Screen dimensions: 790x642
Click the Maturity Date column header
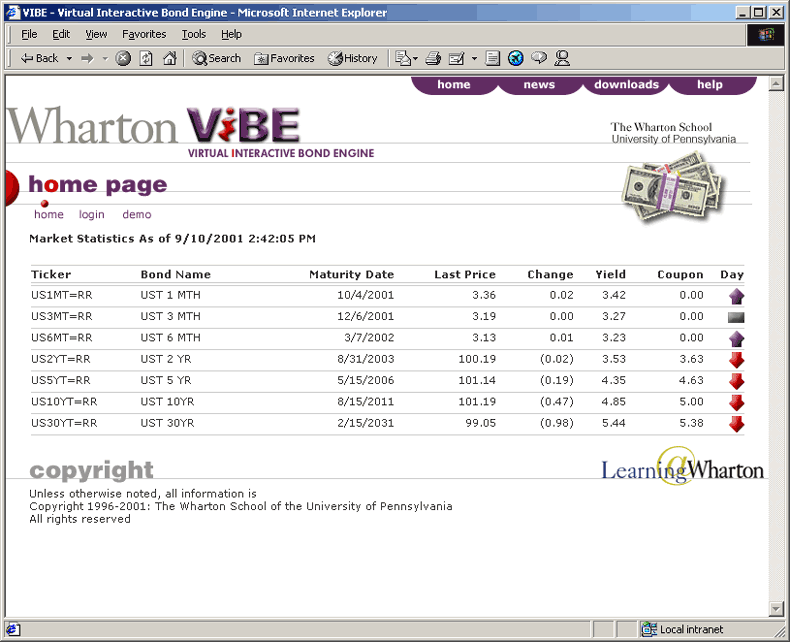[351, 275]
